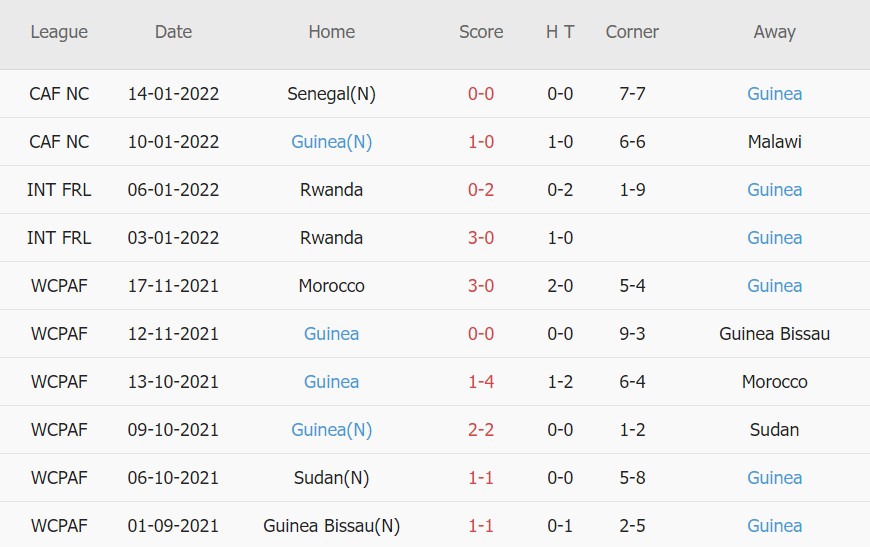Open the 0-0 score of Senegal match
Screen dimensions: 870x547
pyautogui.click(x=481, y=94)
